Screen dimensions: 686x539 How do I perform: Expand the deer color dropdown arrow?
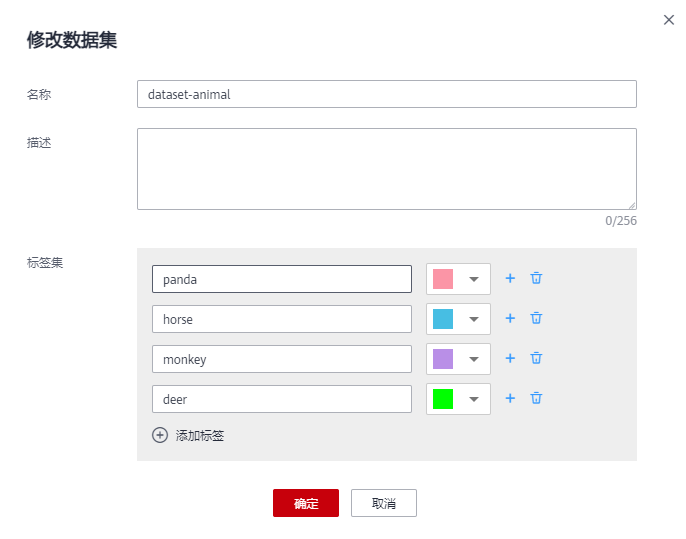474,399
